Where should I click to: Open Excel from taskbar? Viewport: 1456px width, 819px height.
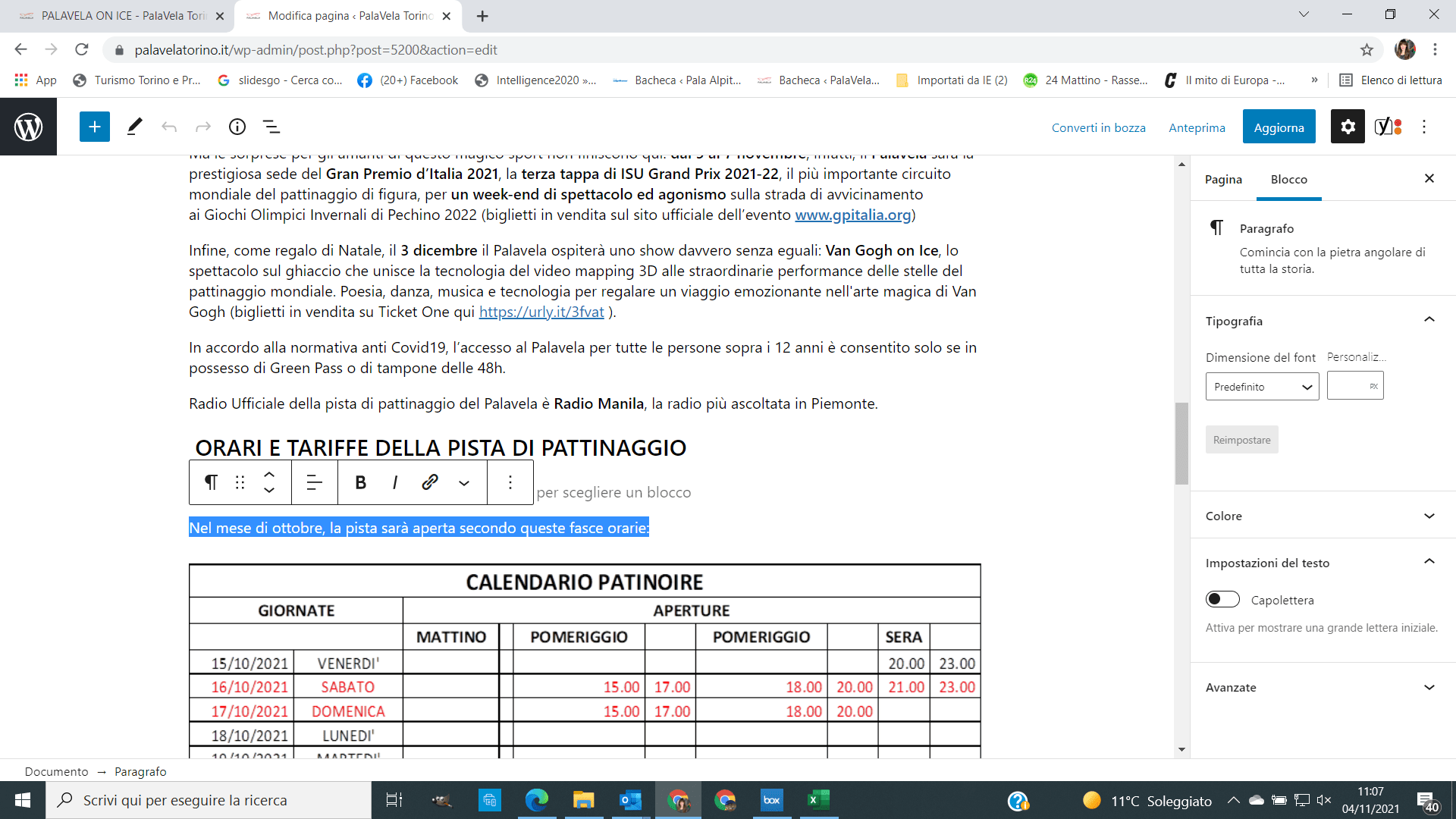[818, 800]
